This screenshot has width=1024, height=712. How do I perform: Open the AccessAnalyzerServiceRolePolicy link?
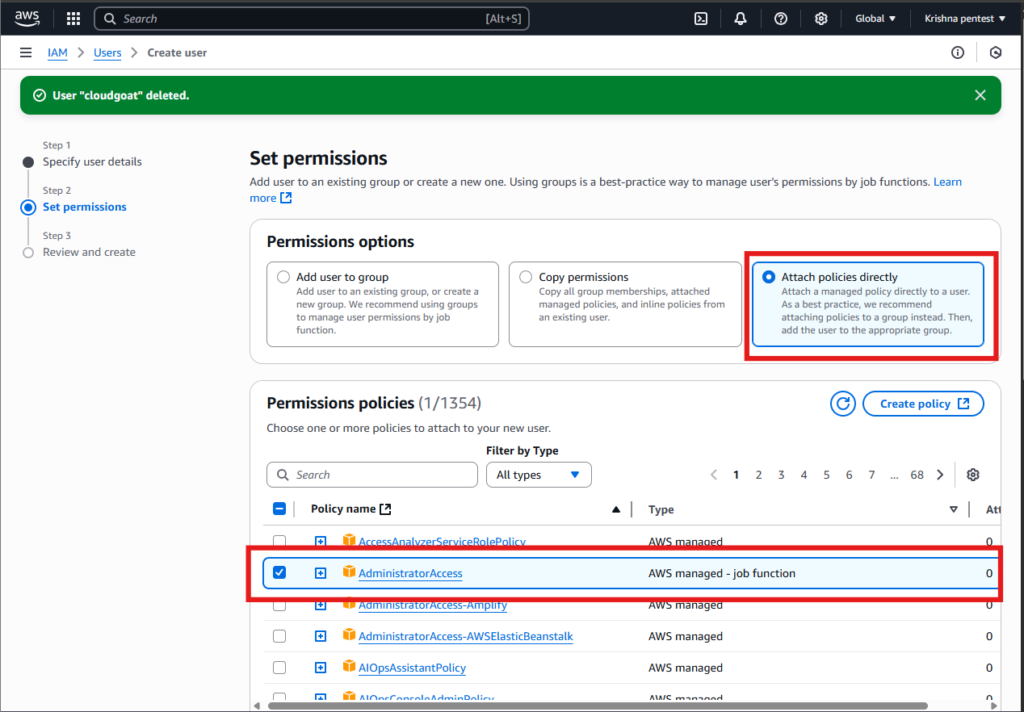click(x=442, y=542)
